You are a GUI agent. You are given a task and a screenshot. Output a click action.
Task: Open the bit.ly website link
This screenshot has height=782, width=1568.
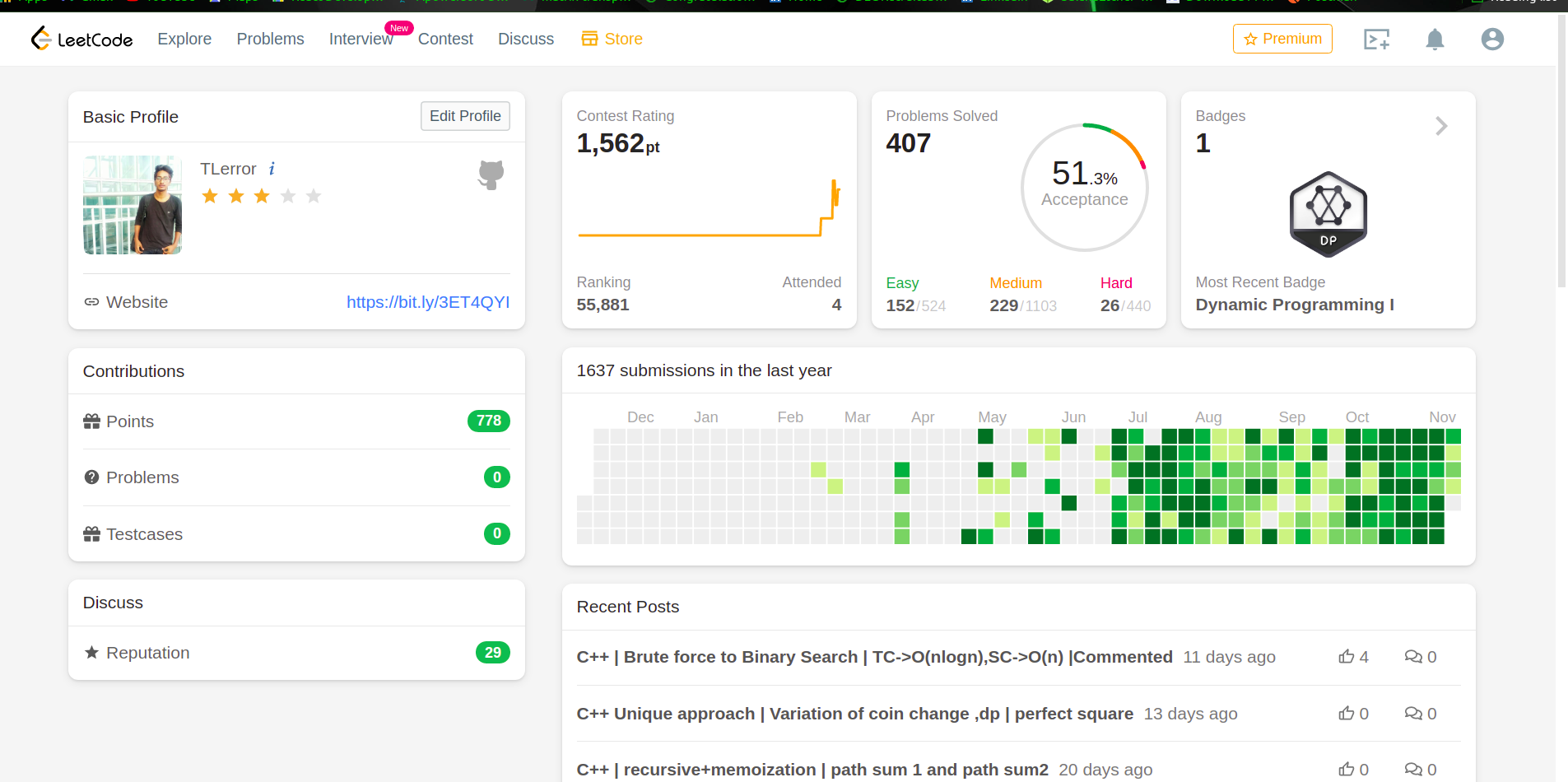tap(428, 302)
